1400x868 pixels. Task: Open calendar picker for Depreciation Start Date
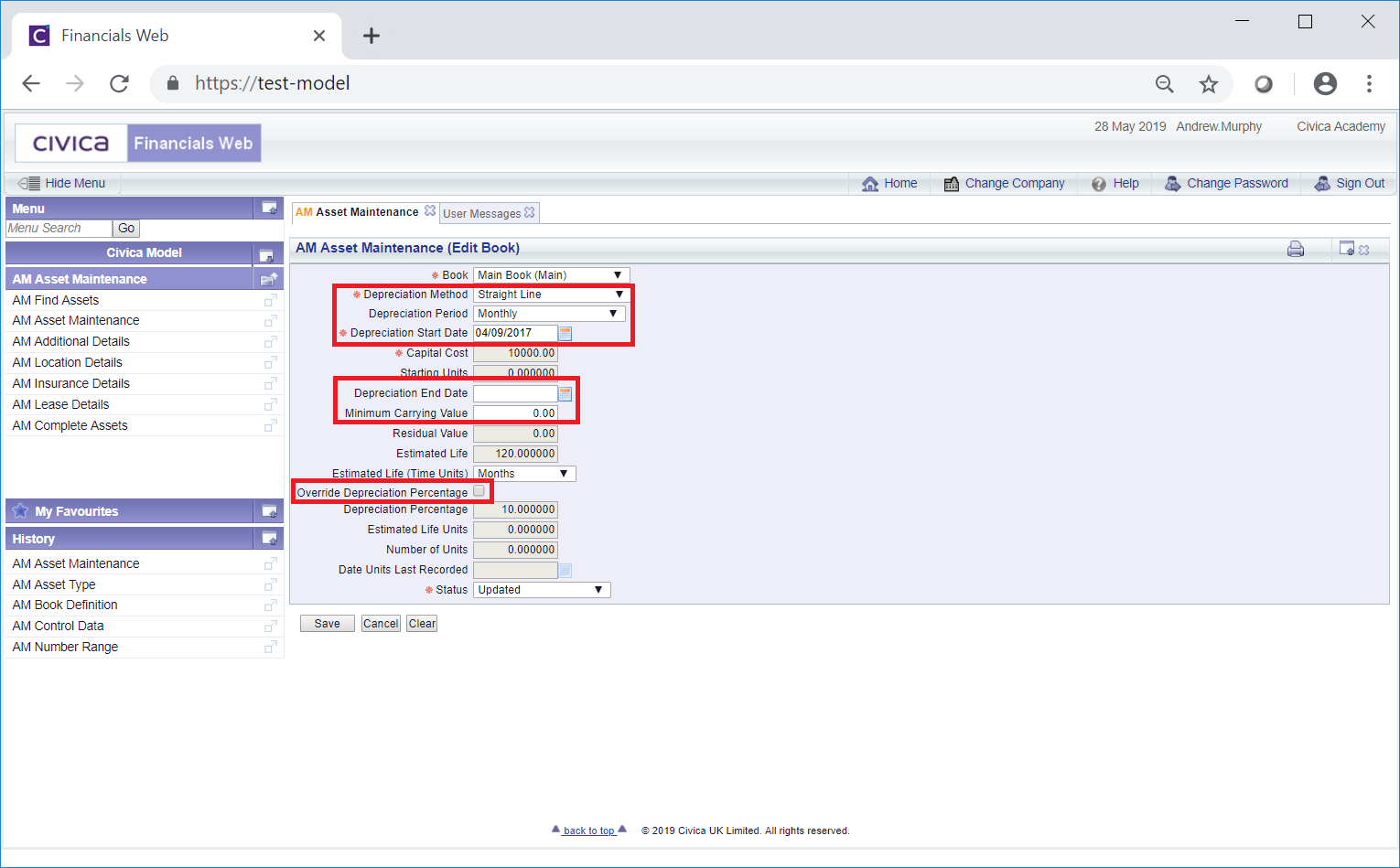565,333
